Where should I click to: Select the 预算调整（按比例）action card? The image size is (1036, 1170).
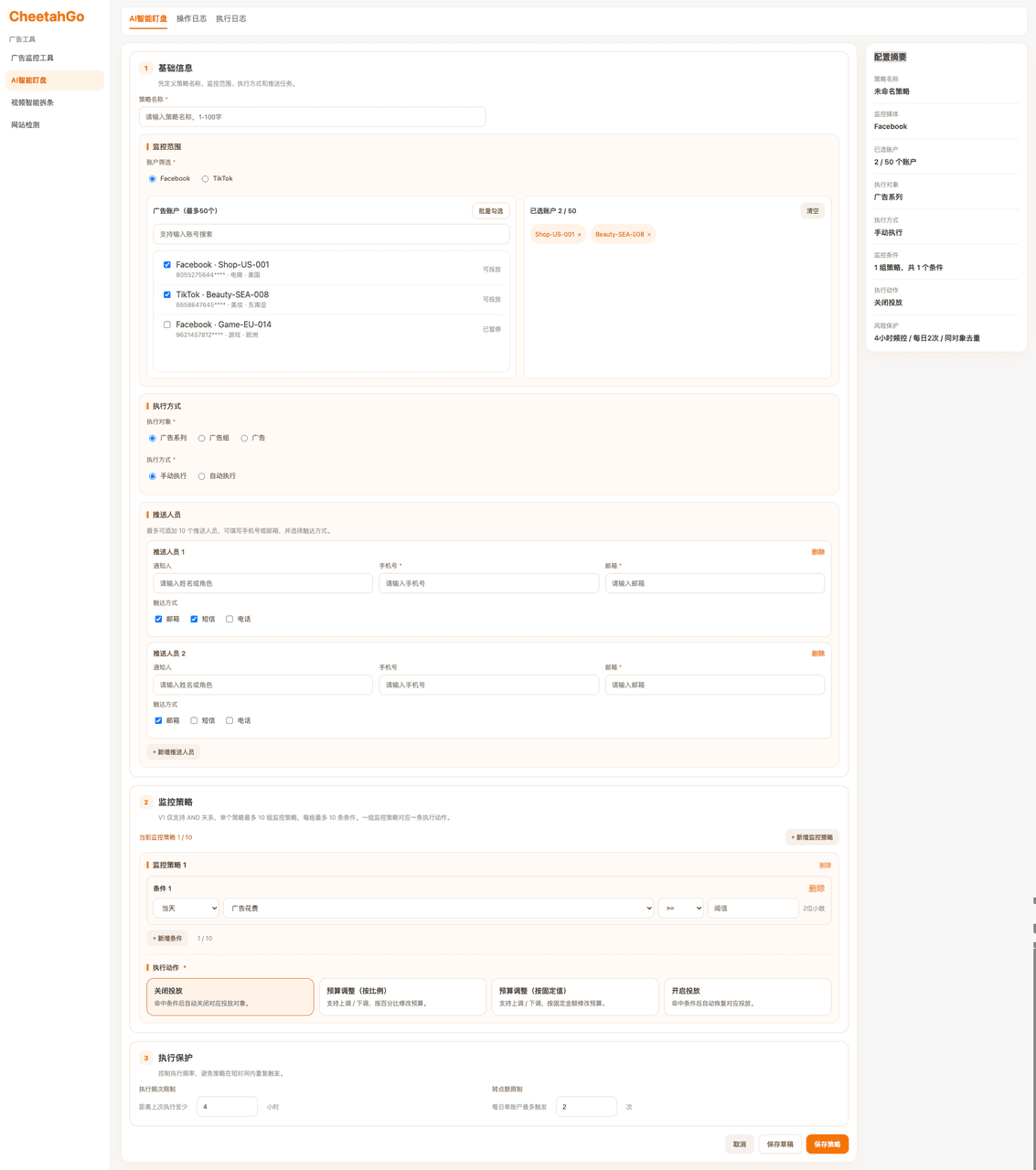402,997
